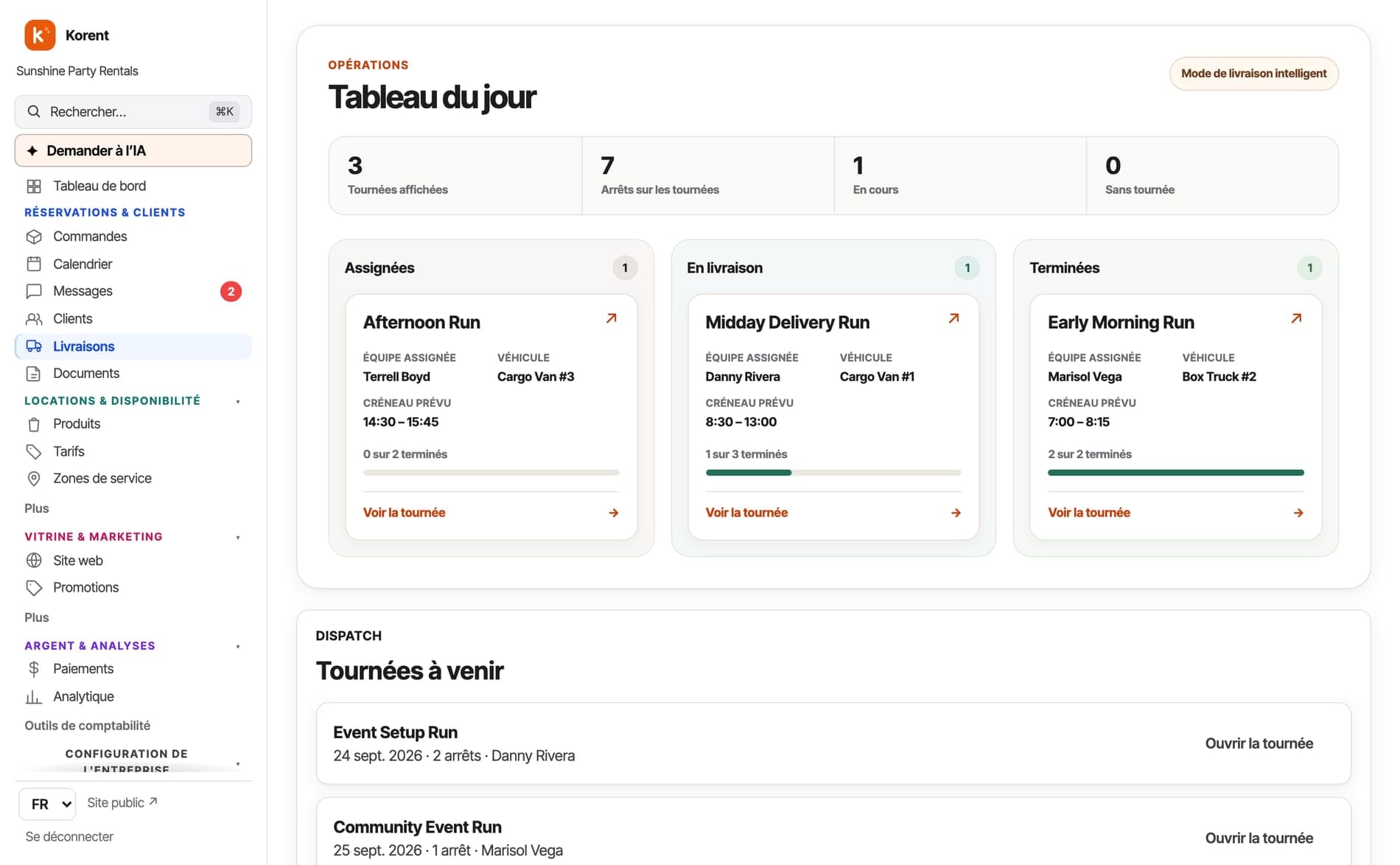
Task: Navigate to Clients
Action: pyautogui.click(x=133, y=319)
